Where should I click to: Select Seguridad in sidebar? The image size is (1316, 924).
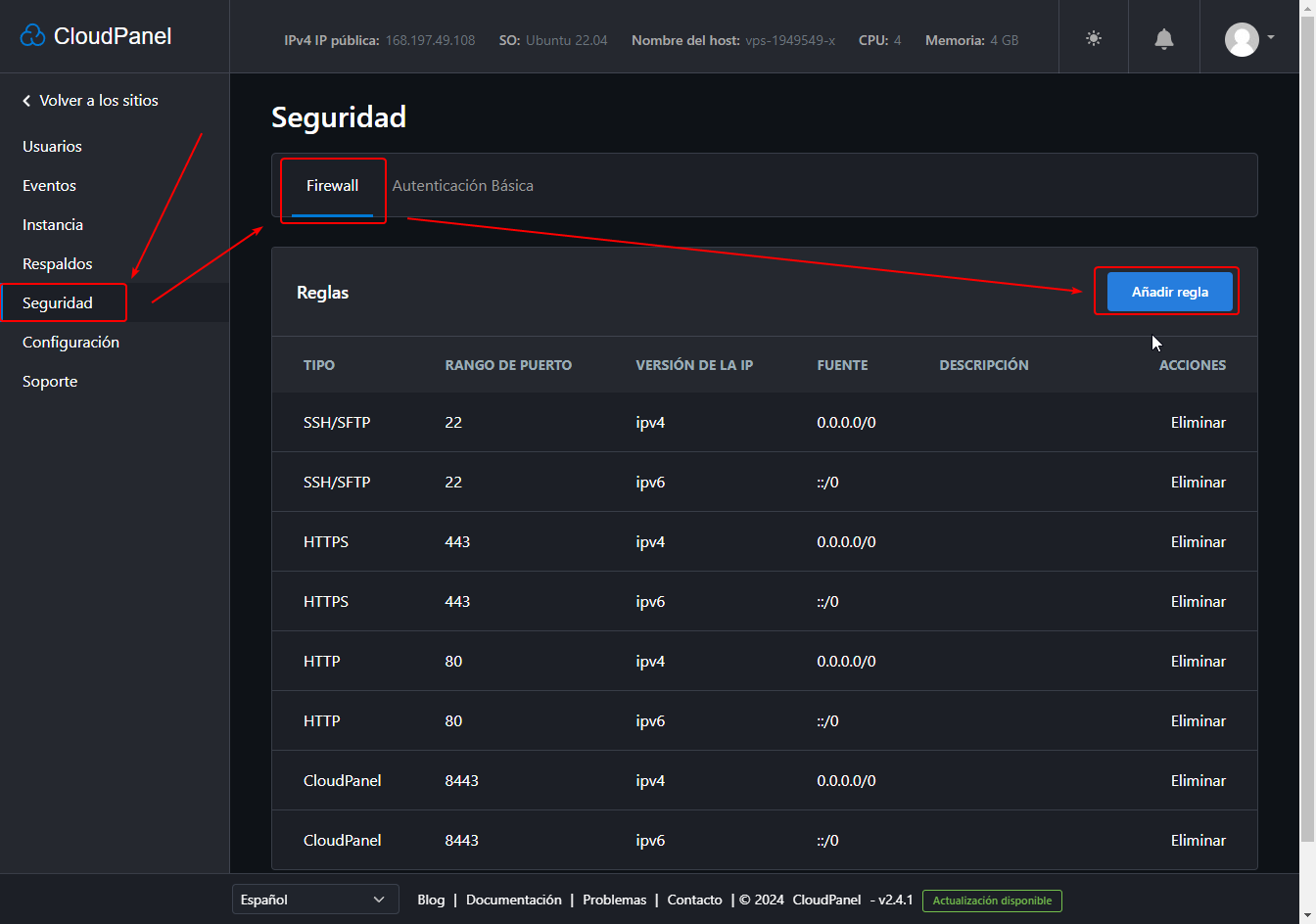tap(58, 303)
